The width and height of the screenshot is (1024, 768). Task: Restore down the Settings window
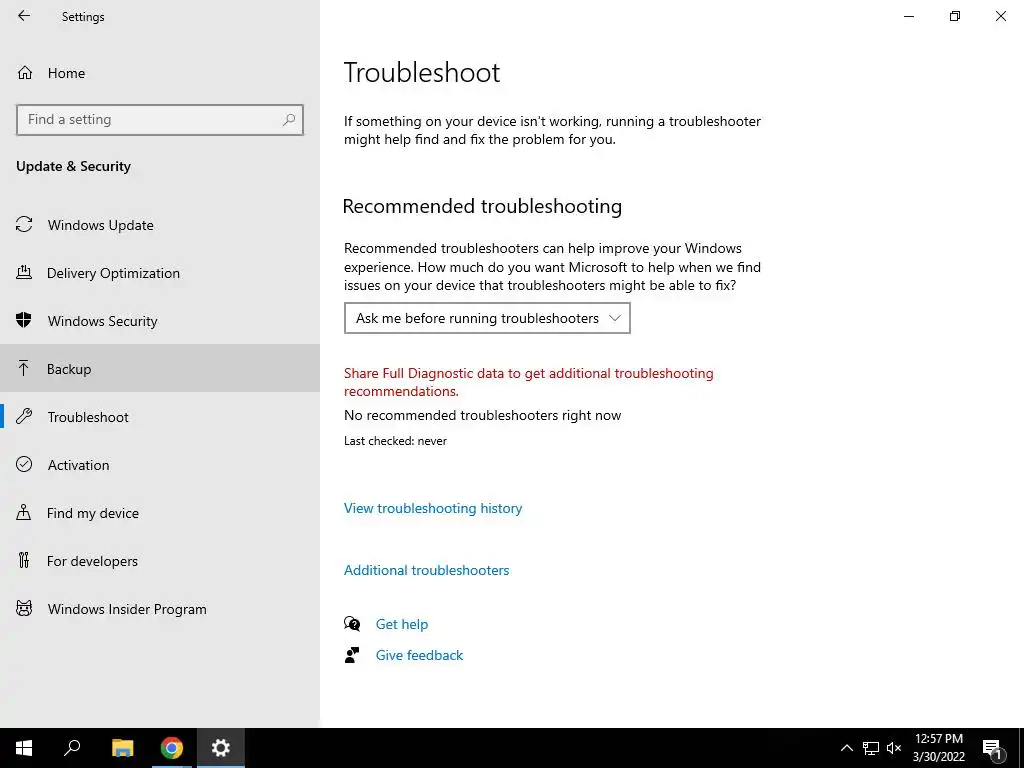pyautogui.click(x=955, y=16)
